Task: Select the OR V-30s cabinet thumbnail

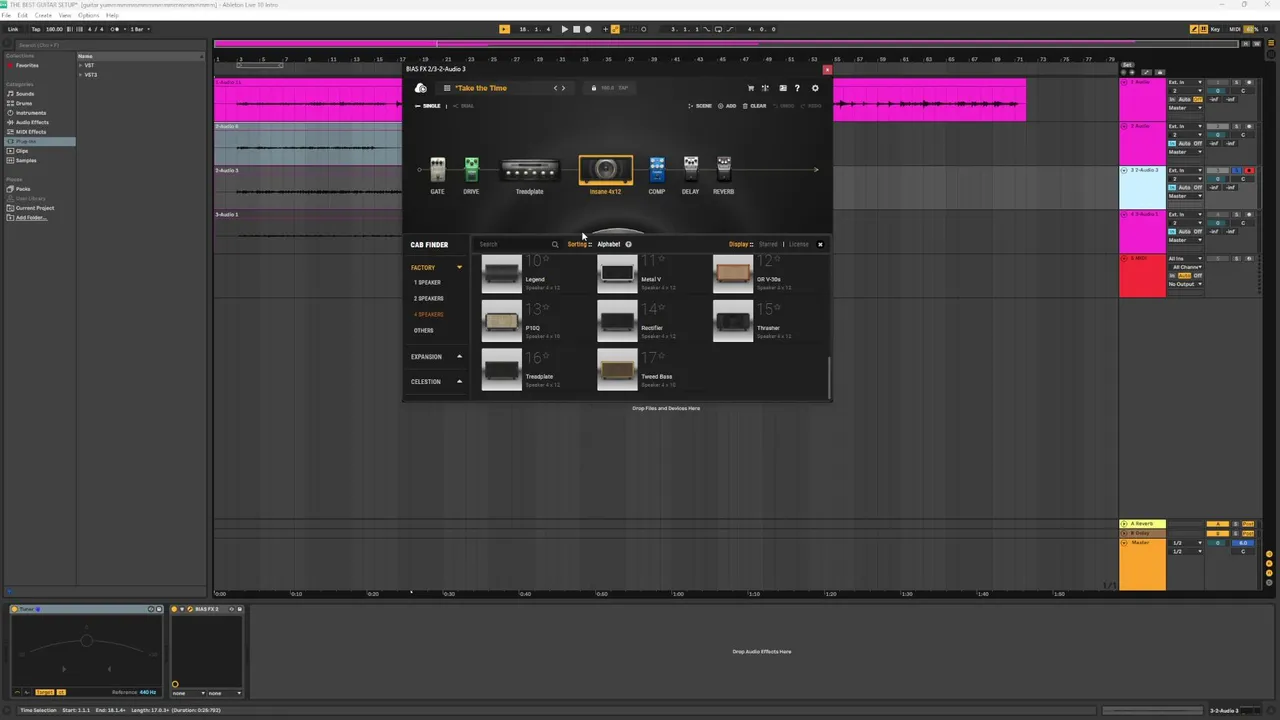Action: tap(733, 274)
